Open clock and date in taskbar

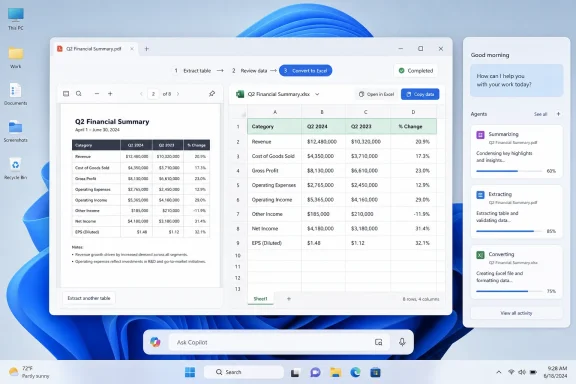[555, 372]
